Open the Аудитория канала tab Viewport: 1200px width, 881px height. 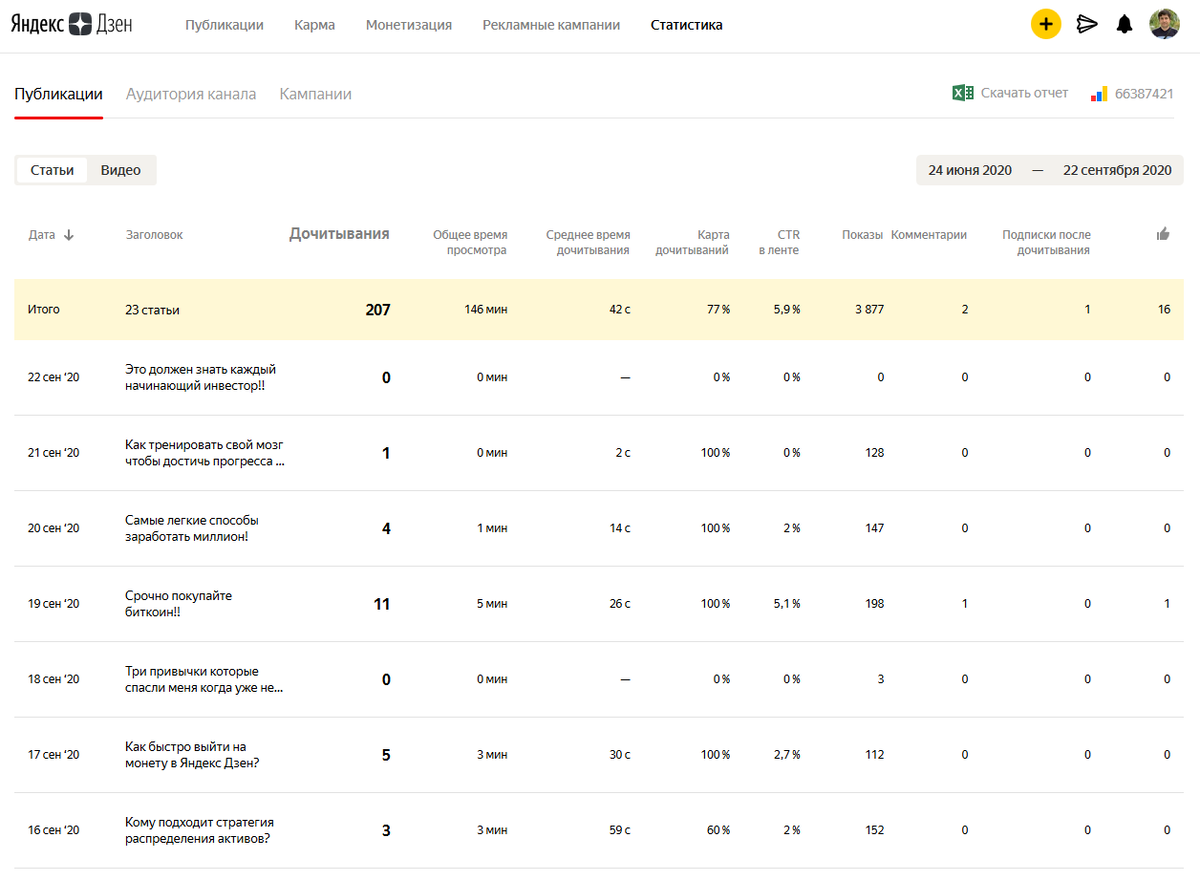[191, 94]
